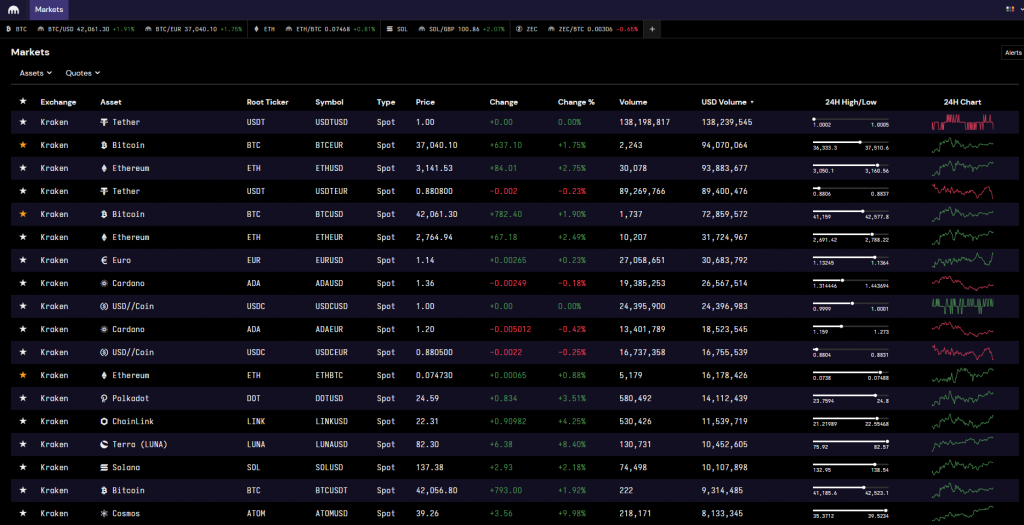Open the Alerts panel
Screen dimensions: 1024x525
(x=1013, y=53)
